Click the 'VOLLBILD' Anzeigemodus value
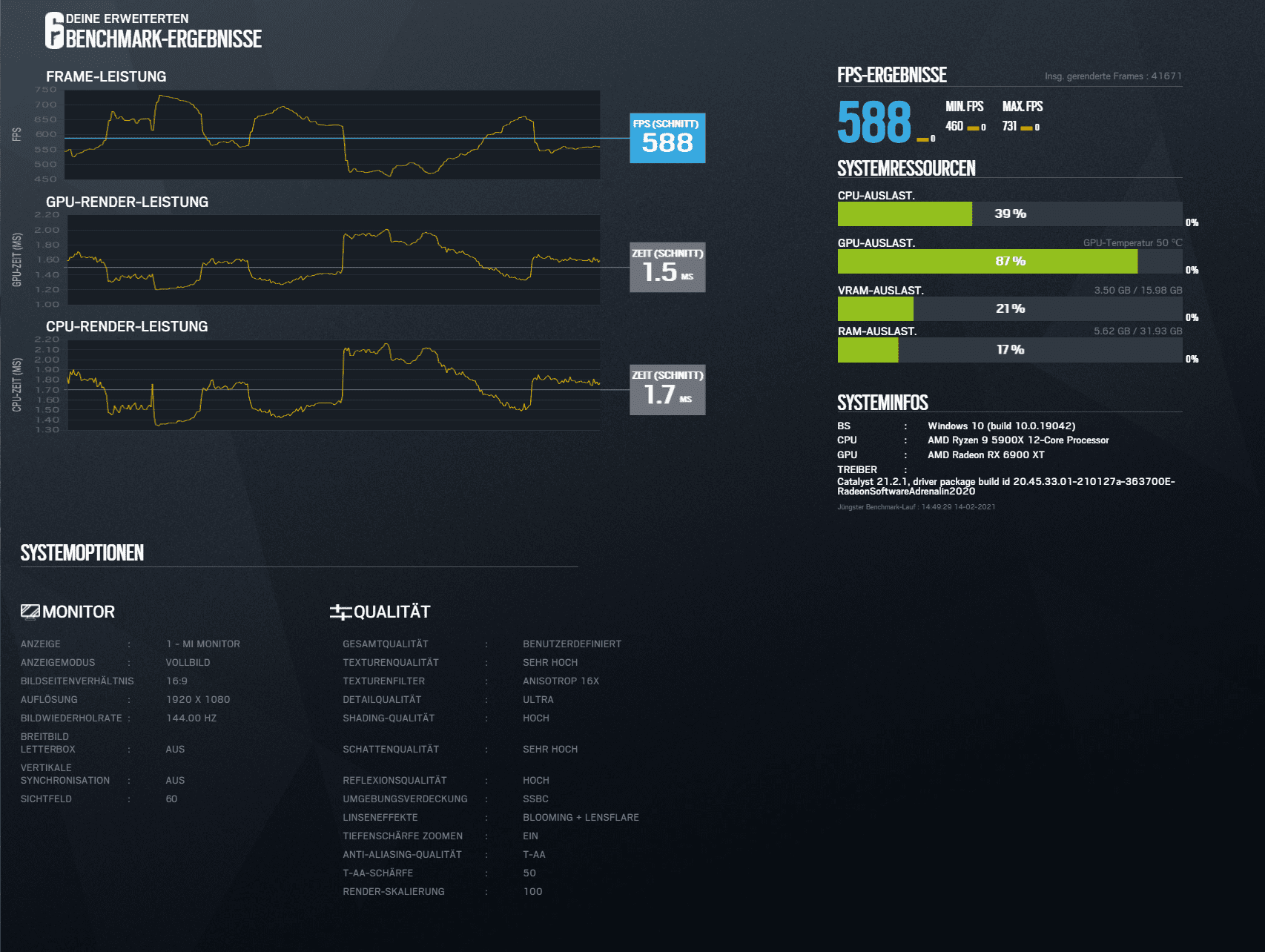 (188, 662)
